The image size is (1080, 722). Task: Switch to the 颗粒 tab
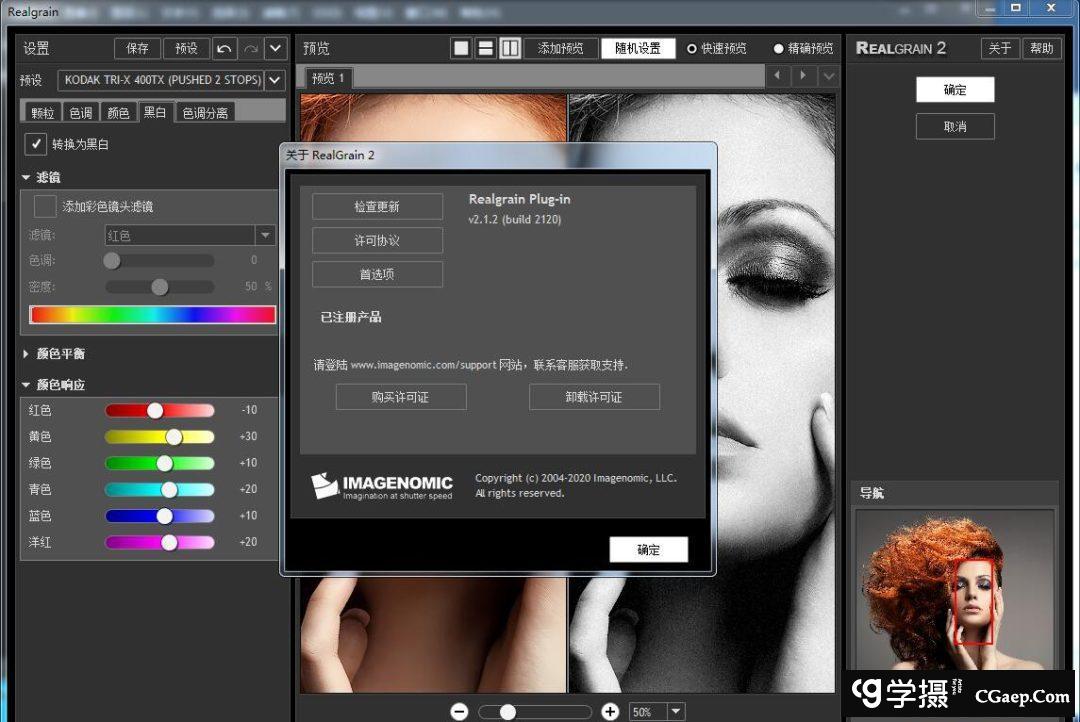tap(43, 113)
